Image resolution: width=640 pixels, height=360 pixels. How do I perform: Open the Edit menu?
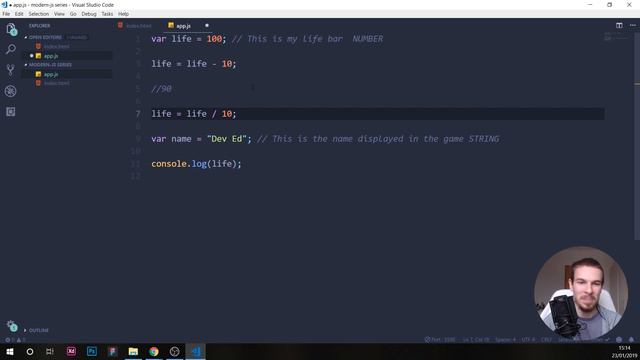click(x=19, y=14)
